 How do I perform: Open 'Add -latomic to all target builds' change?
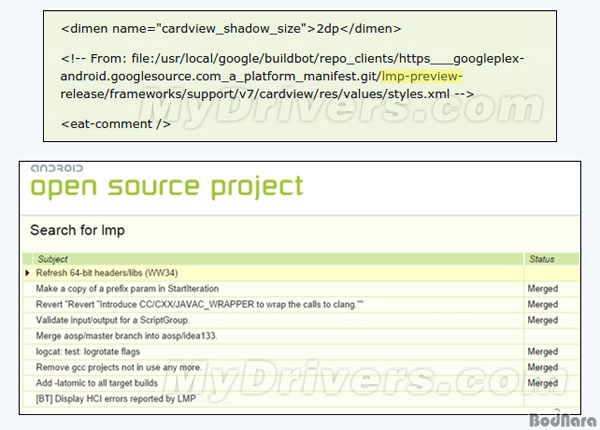(97, 383)
